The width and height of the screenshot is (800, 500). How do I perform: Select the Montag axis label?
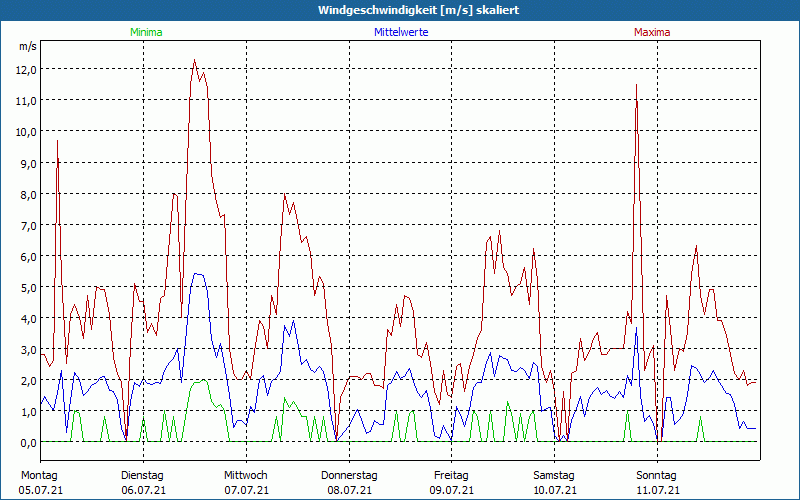39,475
